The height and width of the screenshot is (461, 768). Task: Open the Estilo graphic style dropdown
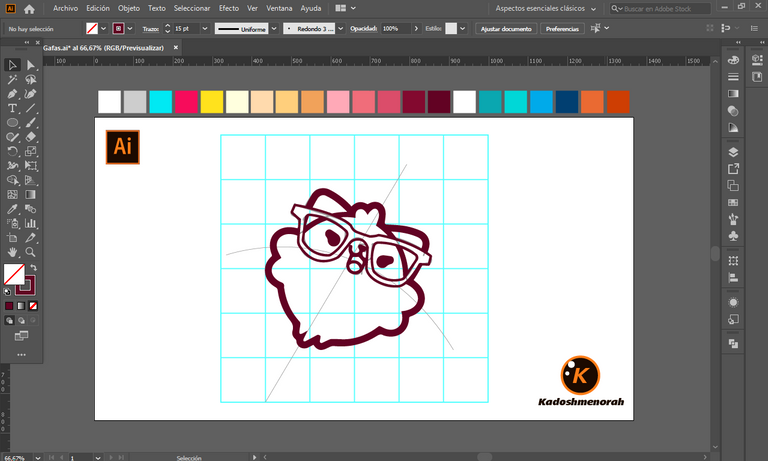click(x=462, y=28)
